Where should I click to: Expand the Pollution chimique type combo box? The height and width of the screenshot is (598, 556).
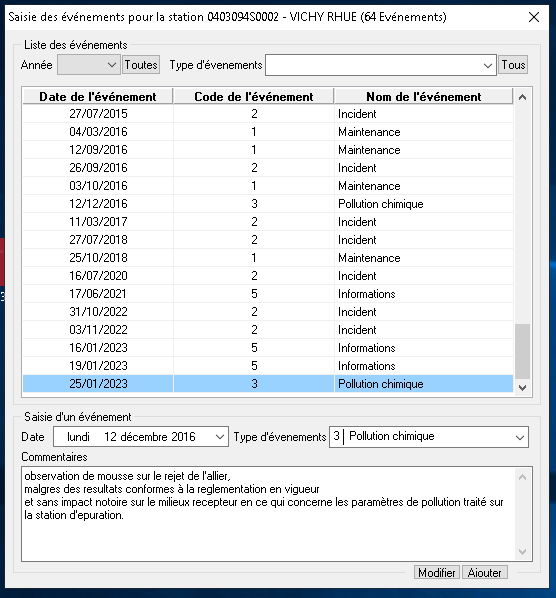429,437
